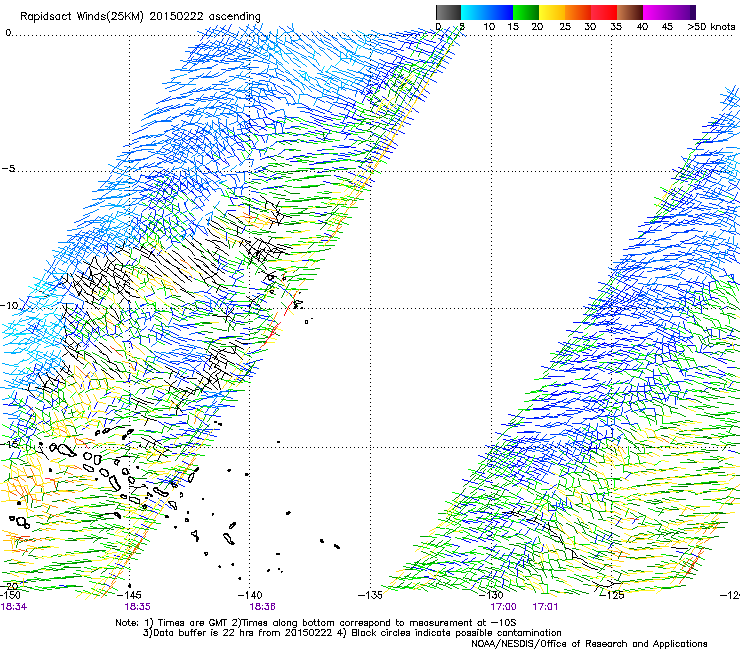Click the cyan 5-10 knots legend swatch
Screen dimensions: 740x650
pyautogui.click(x=474, y=12)
